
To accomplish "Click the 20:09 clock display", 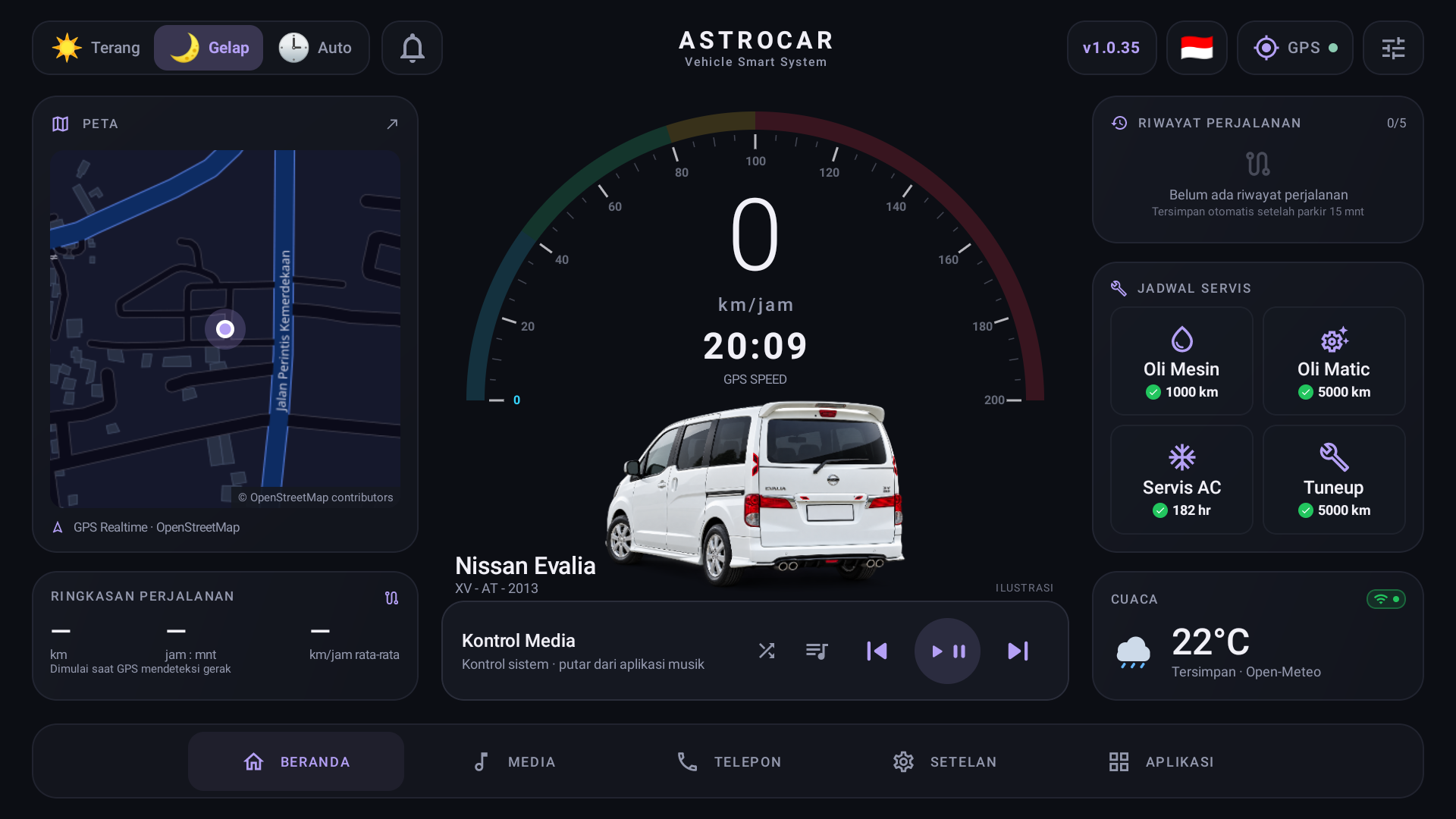I will [x=755, y=347].
